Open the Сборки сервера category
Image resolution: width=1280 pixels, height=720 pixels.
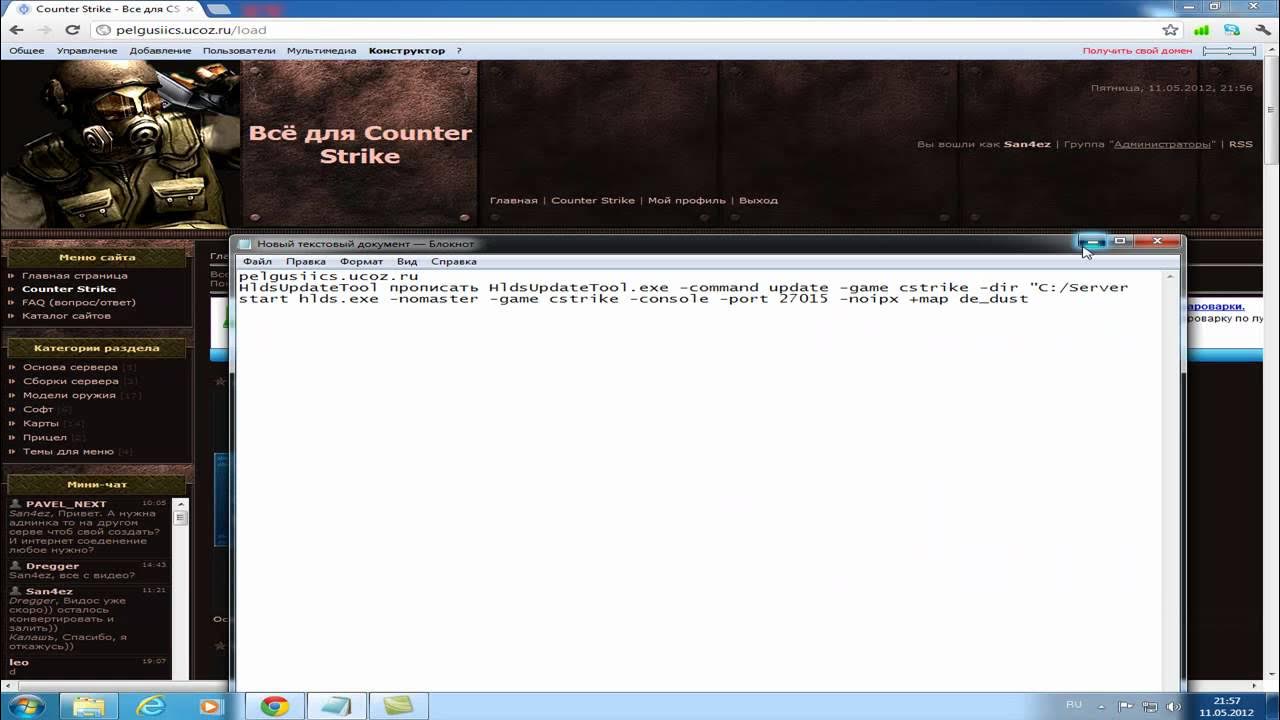click(x=70, y=381)
